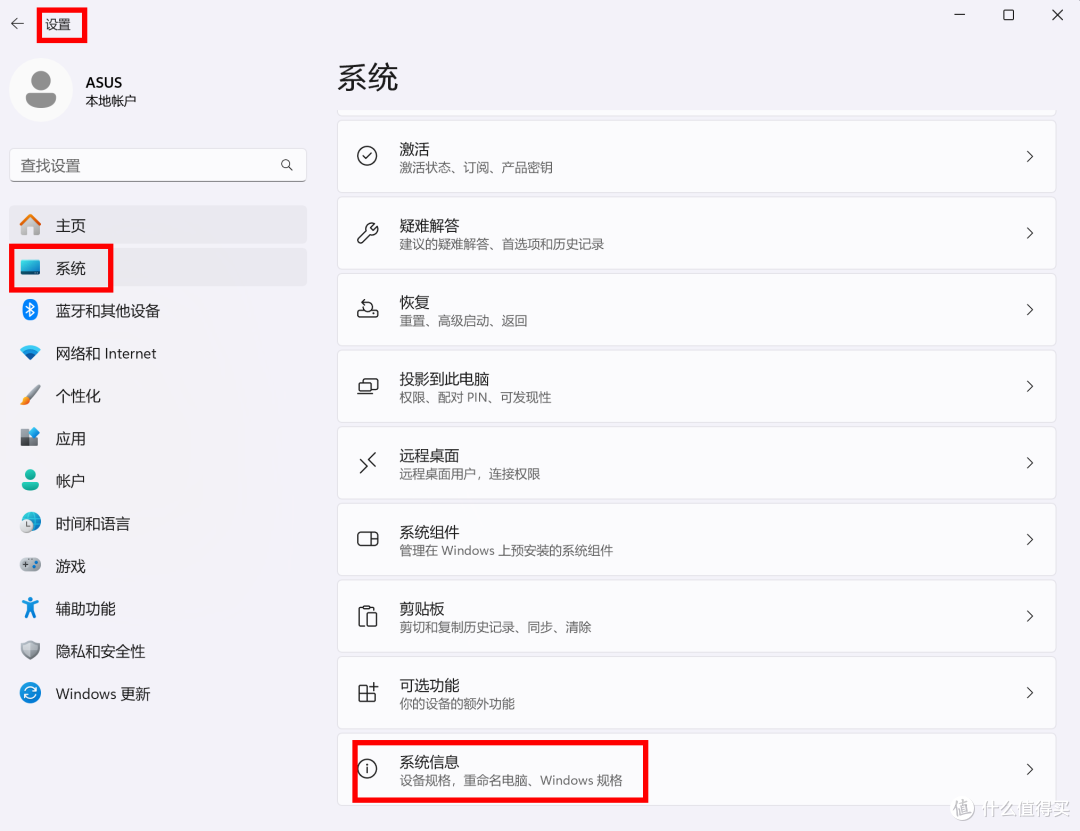Click the shield icon for 隐私和安全性

30,650
